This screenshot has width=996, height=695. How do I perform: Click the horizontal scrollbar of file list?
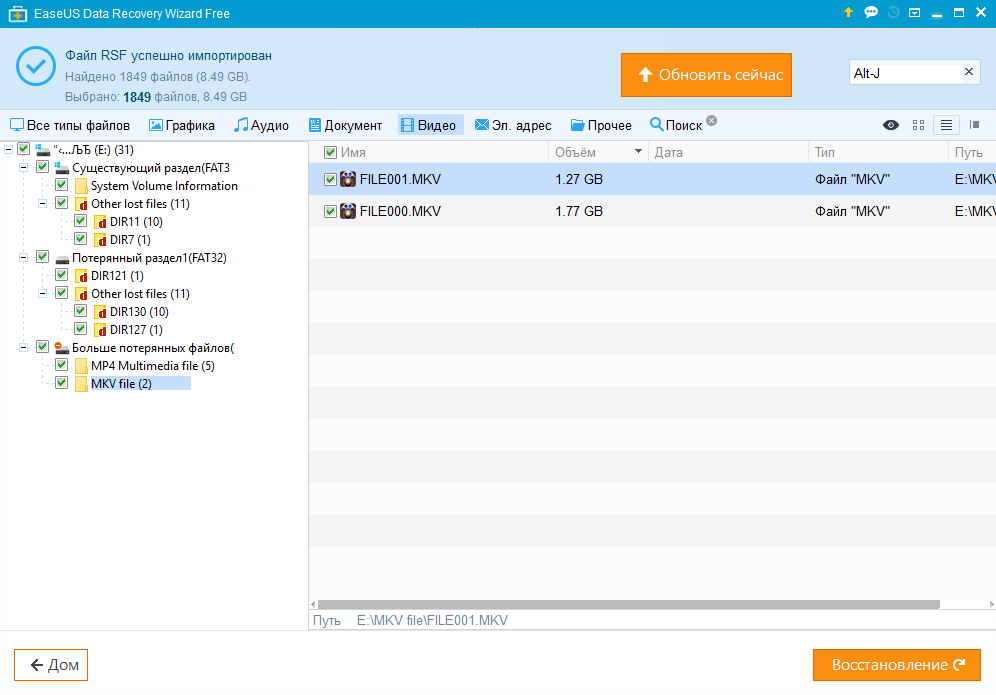coord(629,604)
